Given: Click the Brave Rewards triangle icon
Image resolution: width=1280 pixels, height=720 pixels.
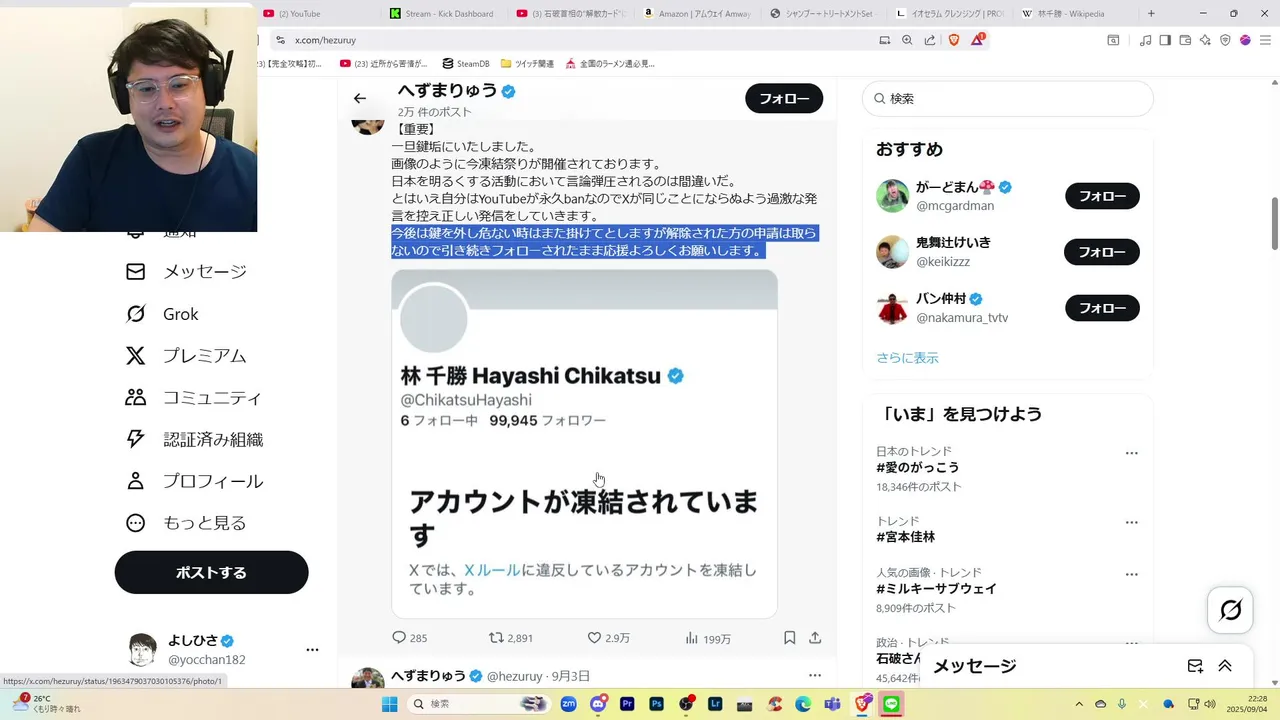Looking at the screenshot, I should (x=978, y=40).
